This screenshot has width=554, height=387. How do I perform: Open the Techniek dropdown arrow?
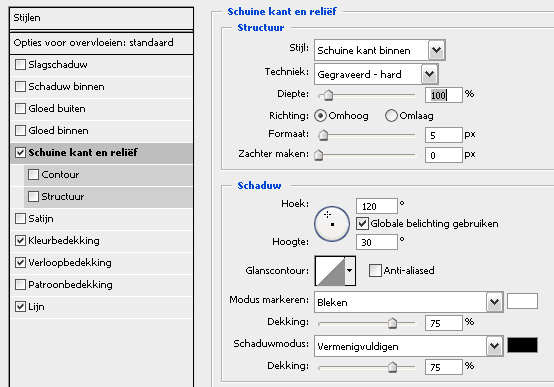pyautogui.click(x=429, y=74)
